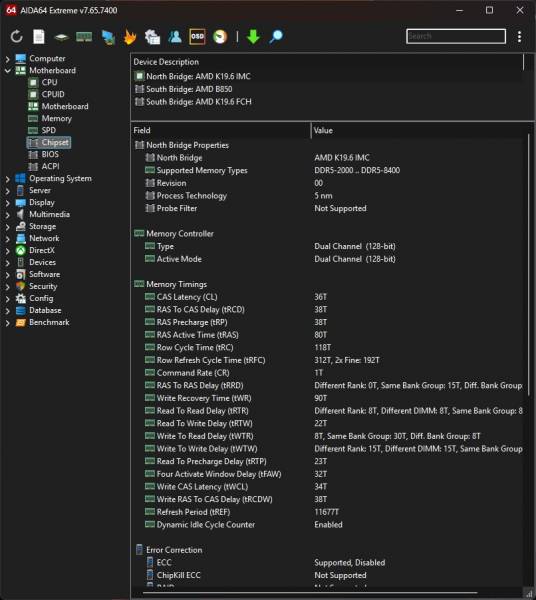This screenshot has width=536, height=600.
Task: Click the RAS To CAS Delay (tRCD) row
Action: [329, 310]
